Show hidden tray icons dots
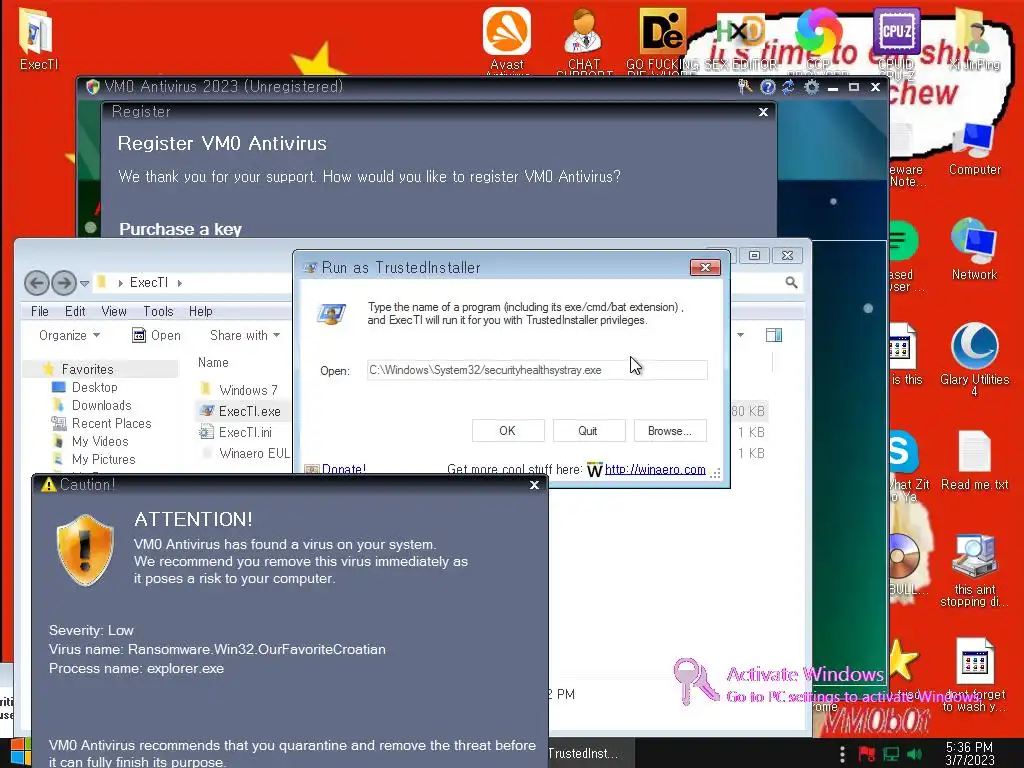Viewport: 1024px width, 768px height. (842, 754)
